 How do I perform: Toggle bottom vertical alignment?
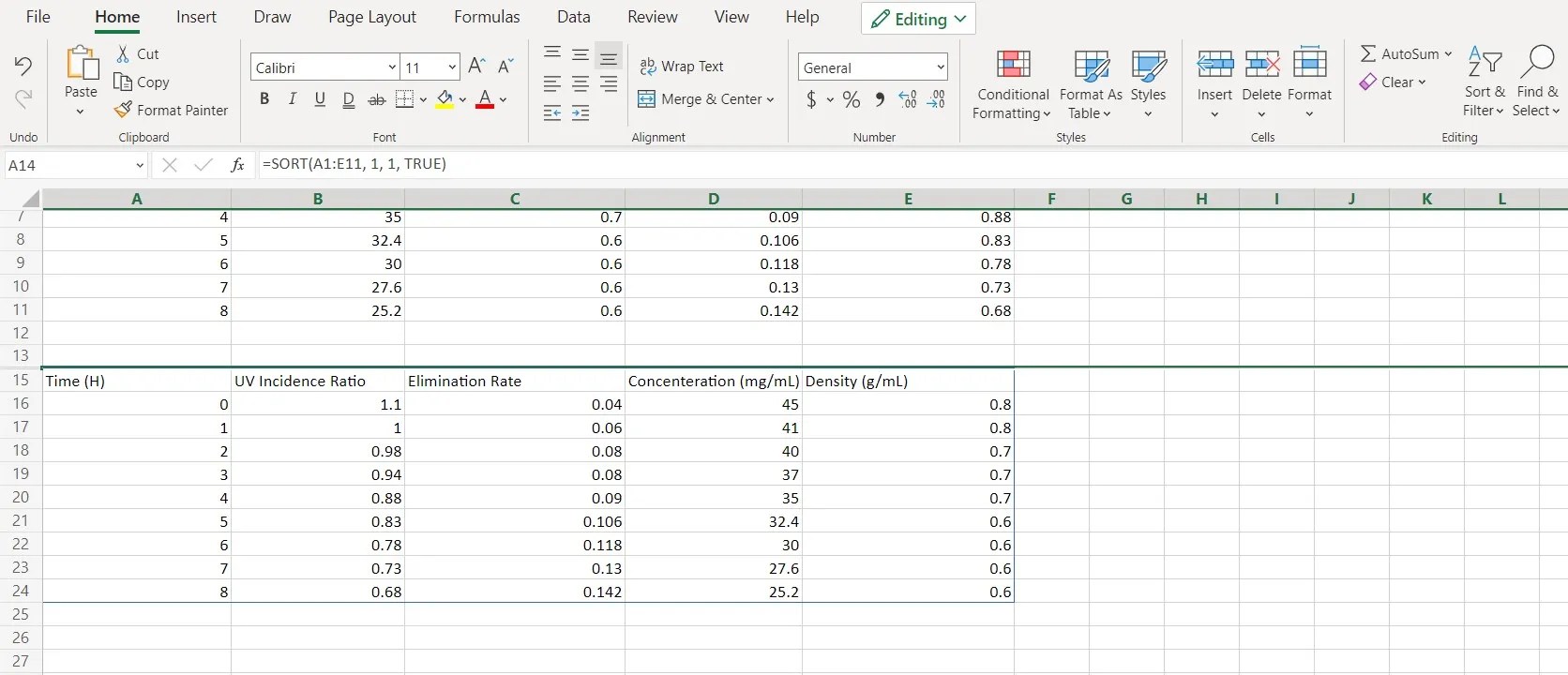pos(609,57)
